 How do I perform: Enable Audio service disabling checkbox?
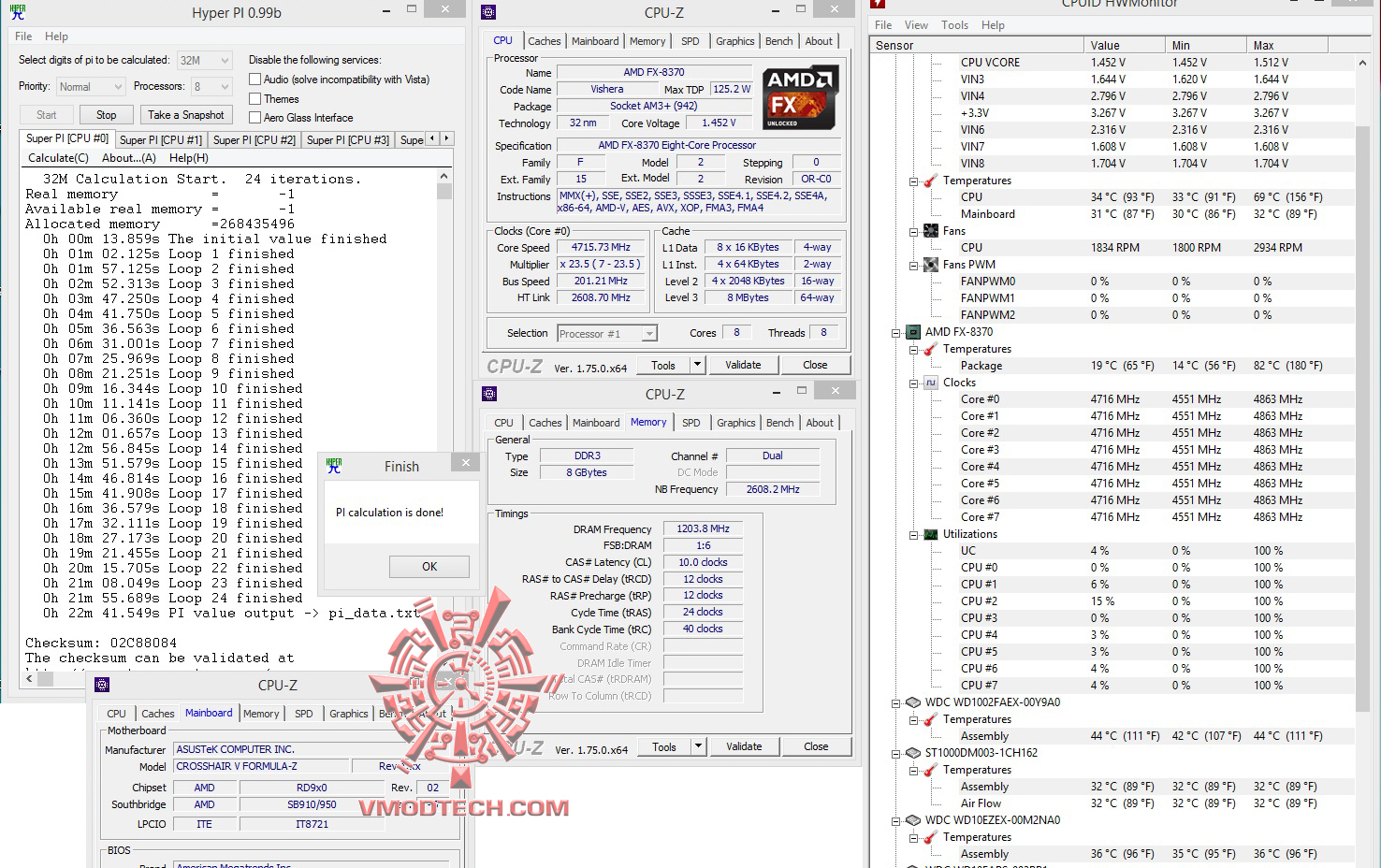(x=254, y=80)
